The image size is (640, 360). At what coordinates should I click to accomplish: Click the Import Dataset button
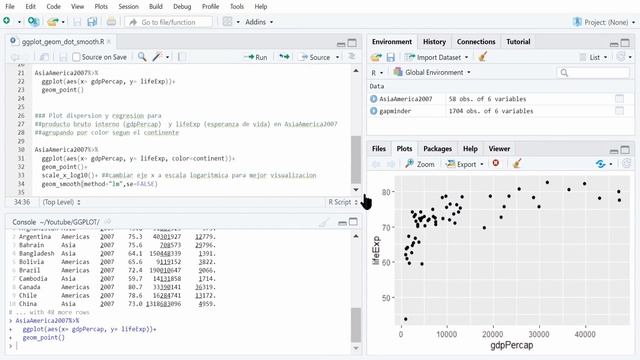[433, 57]
